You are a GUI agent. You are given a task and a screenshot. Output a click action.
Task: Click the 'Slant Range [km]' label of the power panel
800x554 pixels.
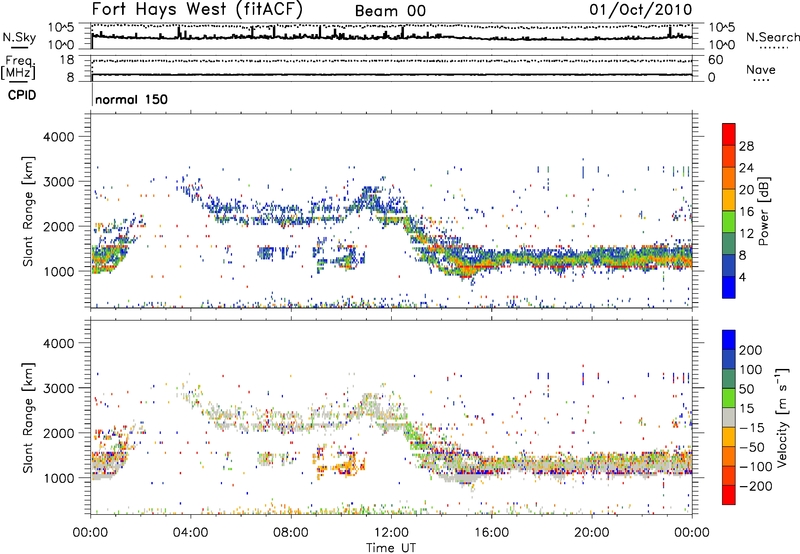(28, 211)
